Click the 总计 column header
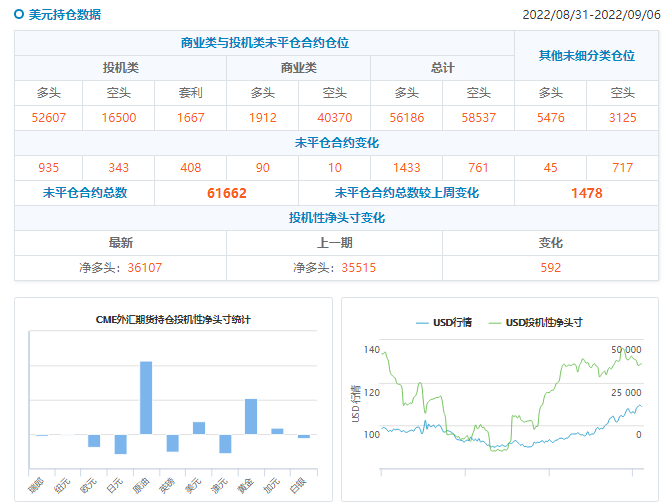The image size is (669, 503). [x=442, y=68]
